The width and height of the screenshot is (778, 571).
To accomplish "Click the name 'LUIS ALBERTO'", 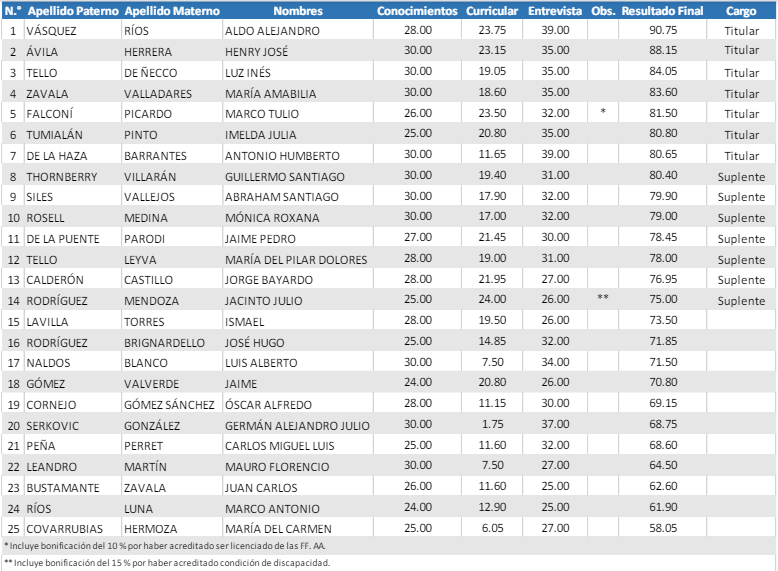I will pyautogui.click(x=261, y=363).
